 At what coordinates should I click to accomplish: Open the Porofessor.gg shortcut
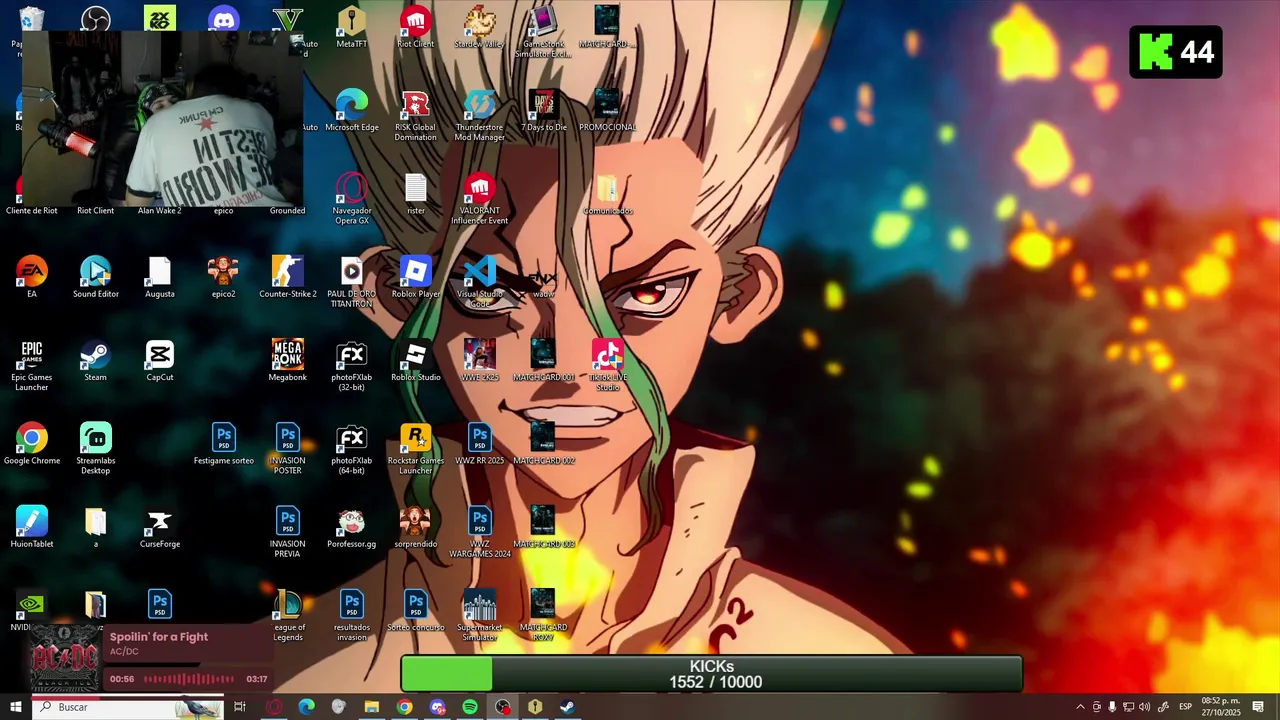[x=351, y=527]
